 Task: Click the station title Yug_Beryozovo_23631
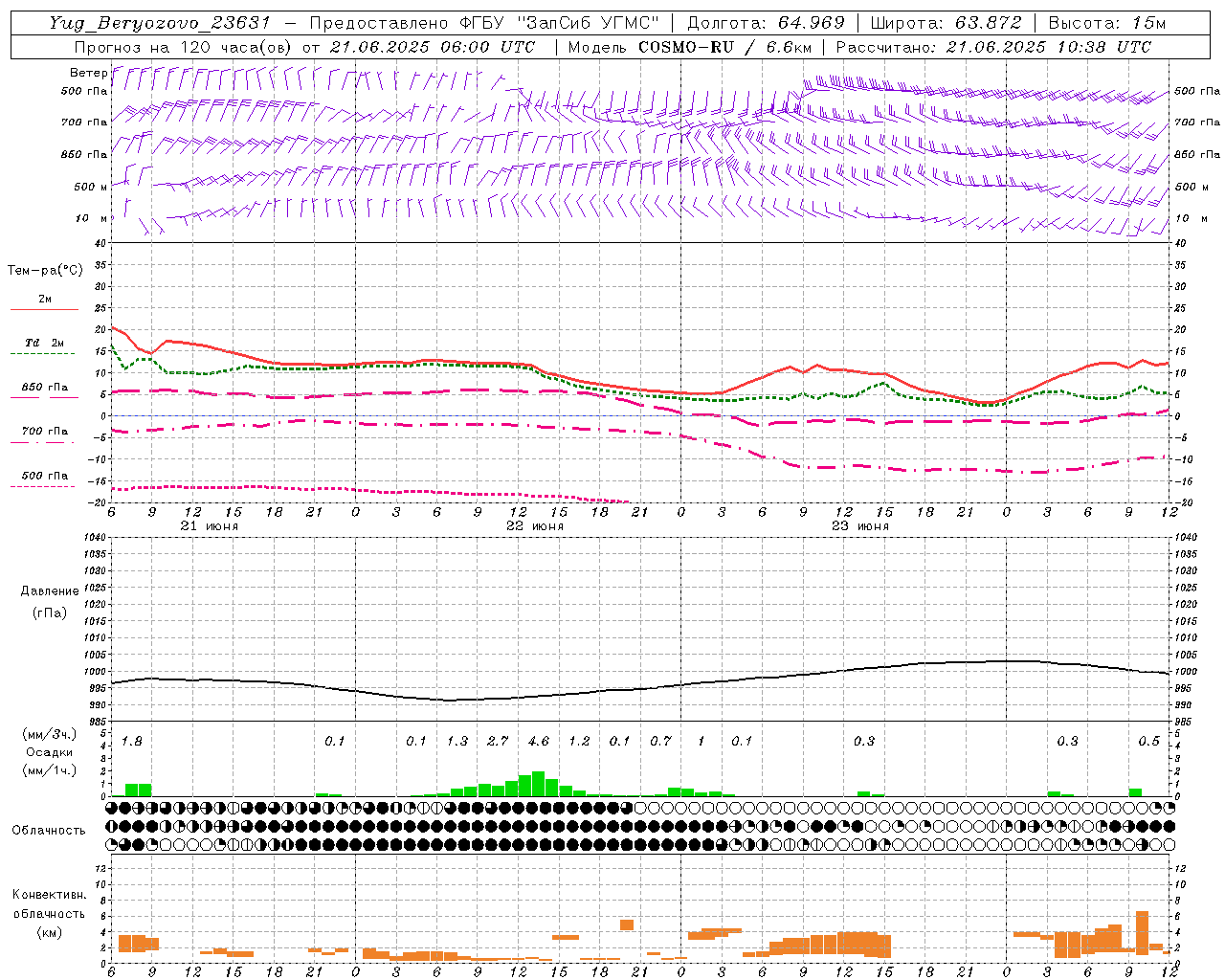pyautogui.click(x=160, y=23)
